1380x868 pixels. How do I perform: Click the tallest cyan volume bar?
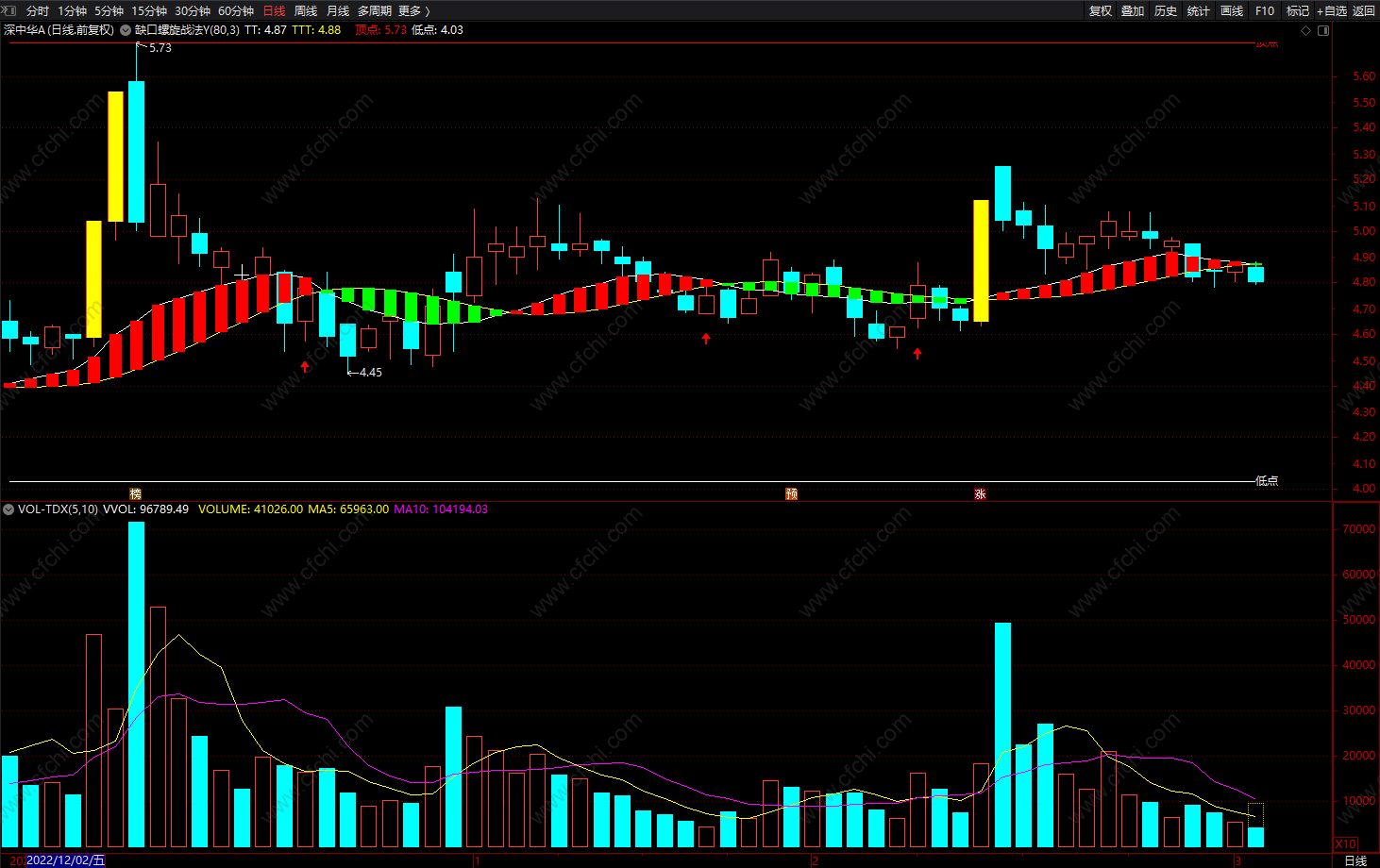(137, 684)
